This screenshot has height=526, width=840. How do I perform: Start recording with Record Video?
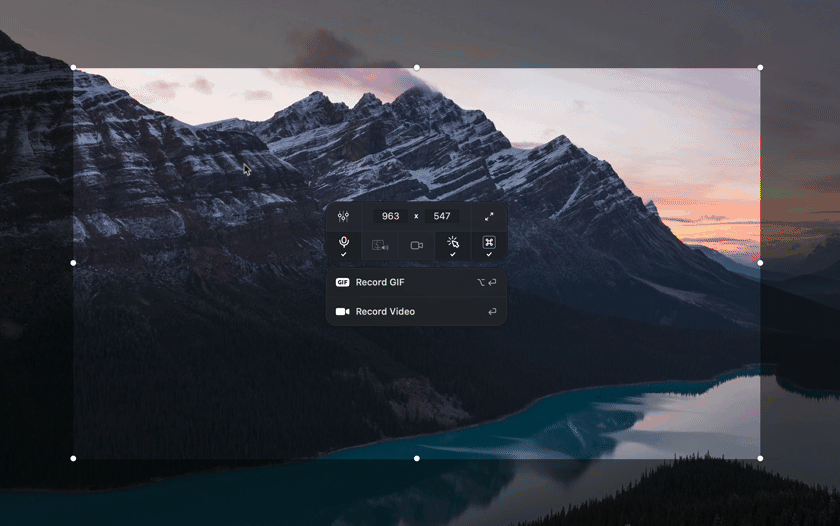coord(416,312)
